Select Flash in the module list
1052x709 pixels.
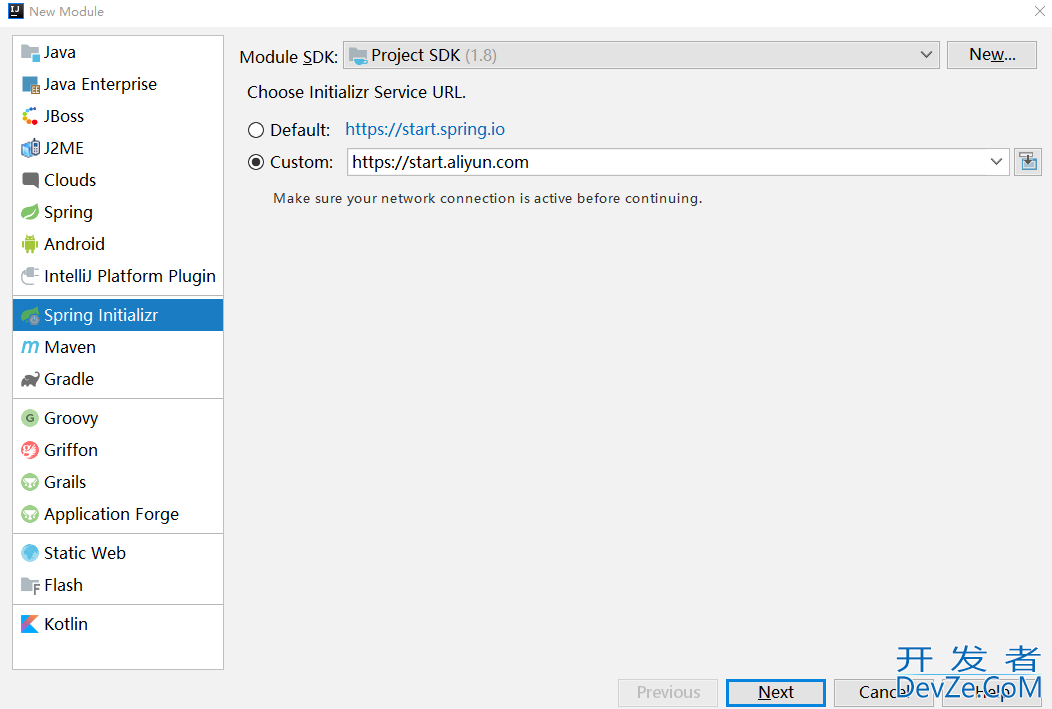pos(118,585)
